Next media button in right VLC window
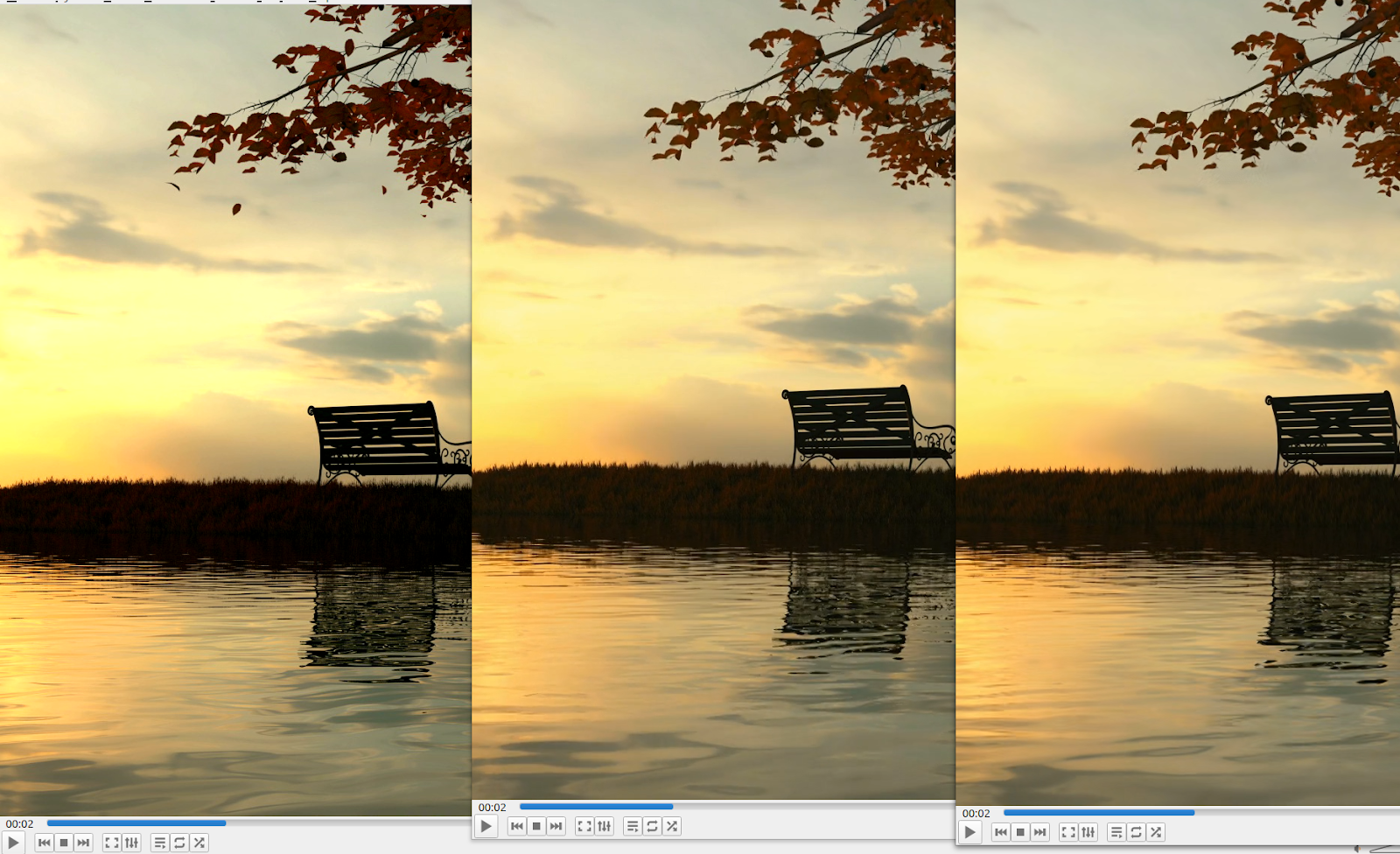The image size is (1400, 854). (x=1039, y=832)
